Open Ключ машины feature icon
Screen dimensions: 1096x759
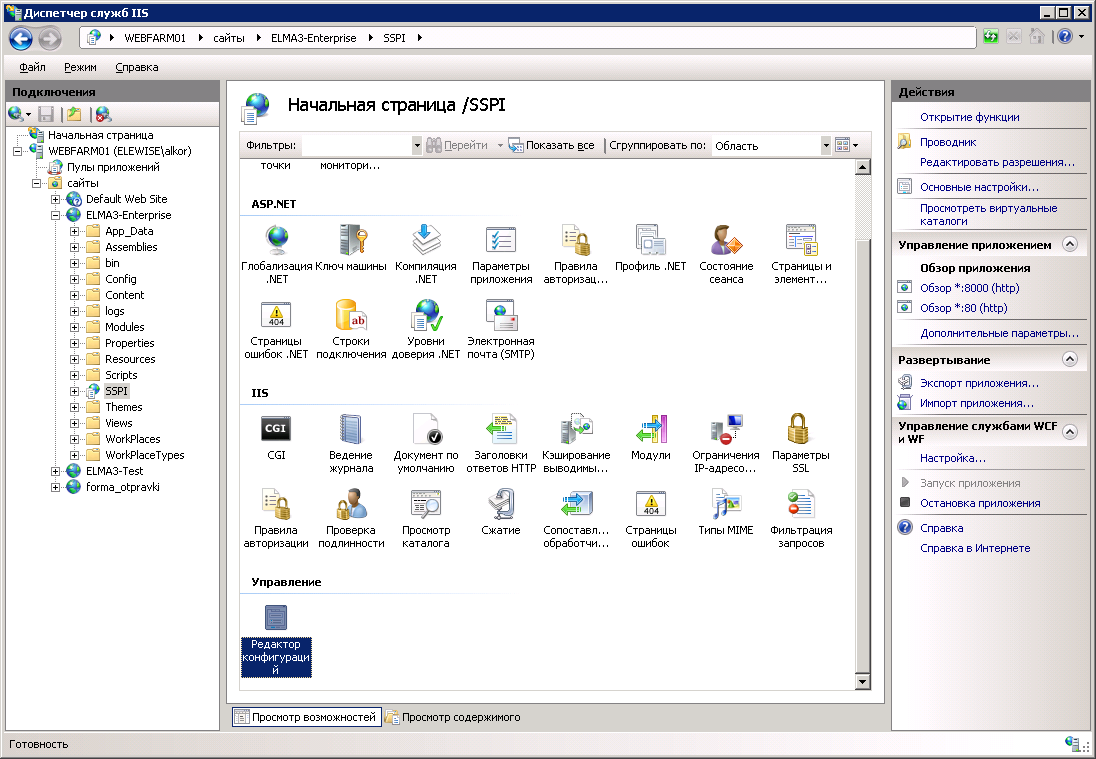click(350, 241)
